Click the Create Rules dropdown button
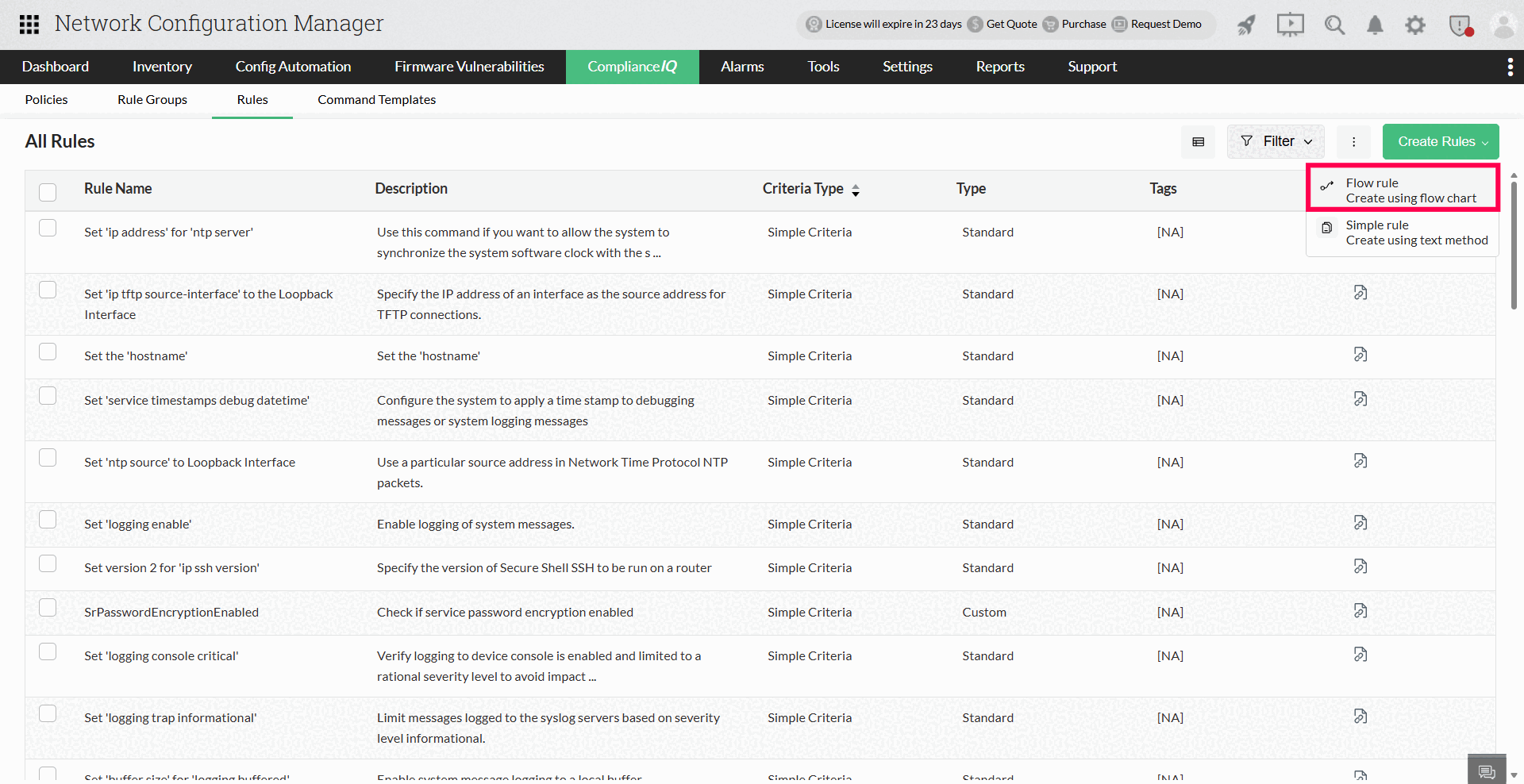 pos(1441,141)
